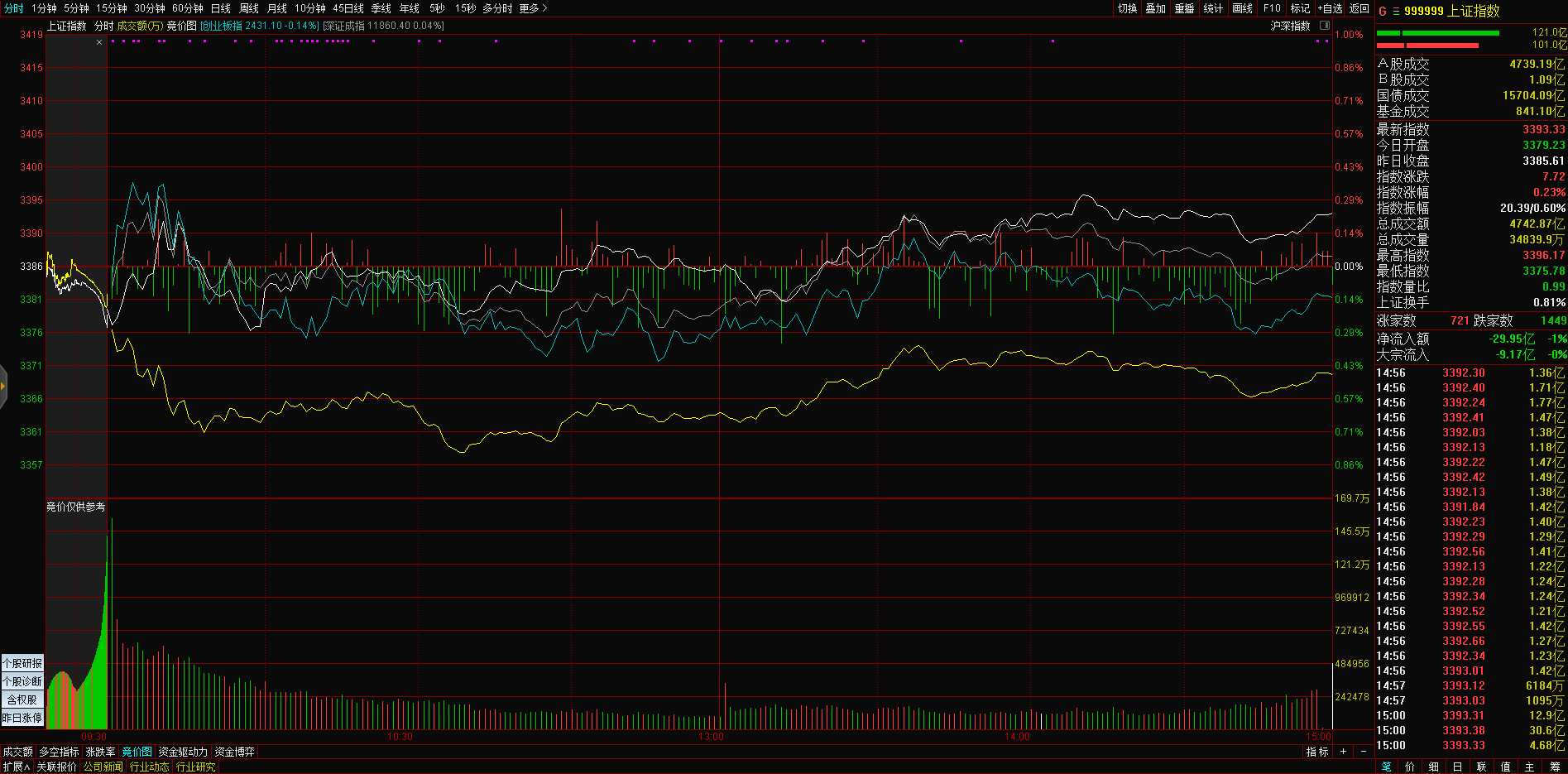This screenshot has height=774, width=1568.
Task: Click the 画线 drawing tool button
Action: (x=1242, y=8)
